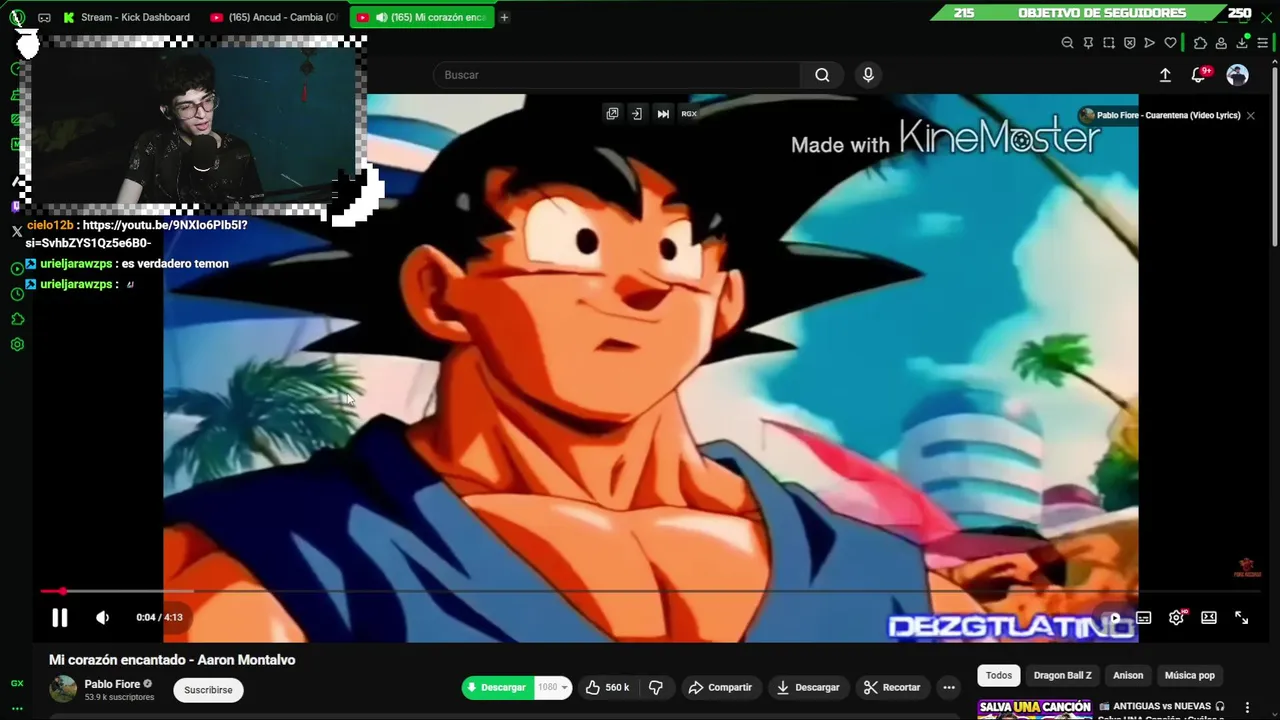Dismiss the Cuarentena suggested video card

click(1250, 115)
